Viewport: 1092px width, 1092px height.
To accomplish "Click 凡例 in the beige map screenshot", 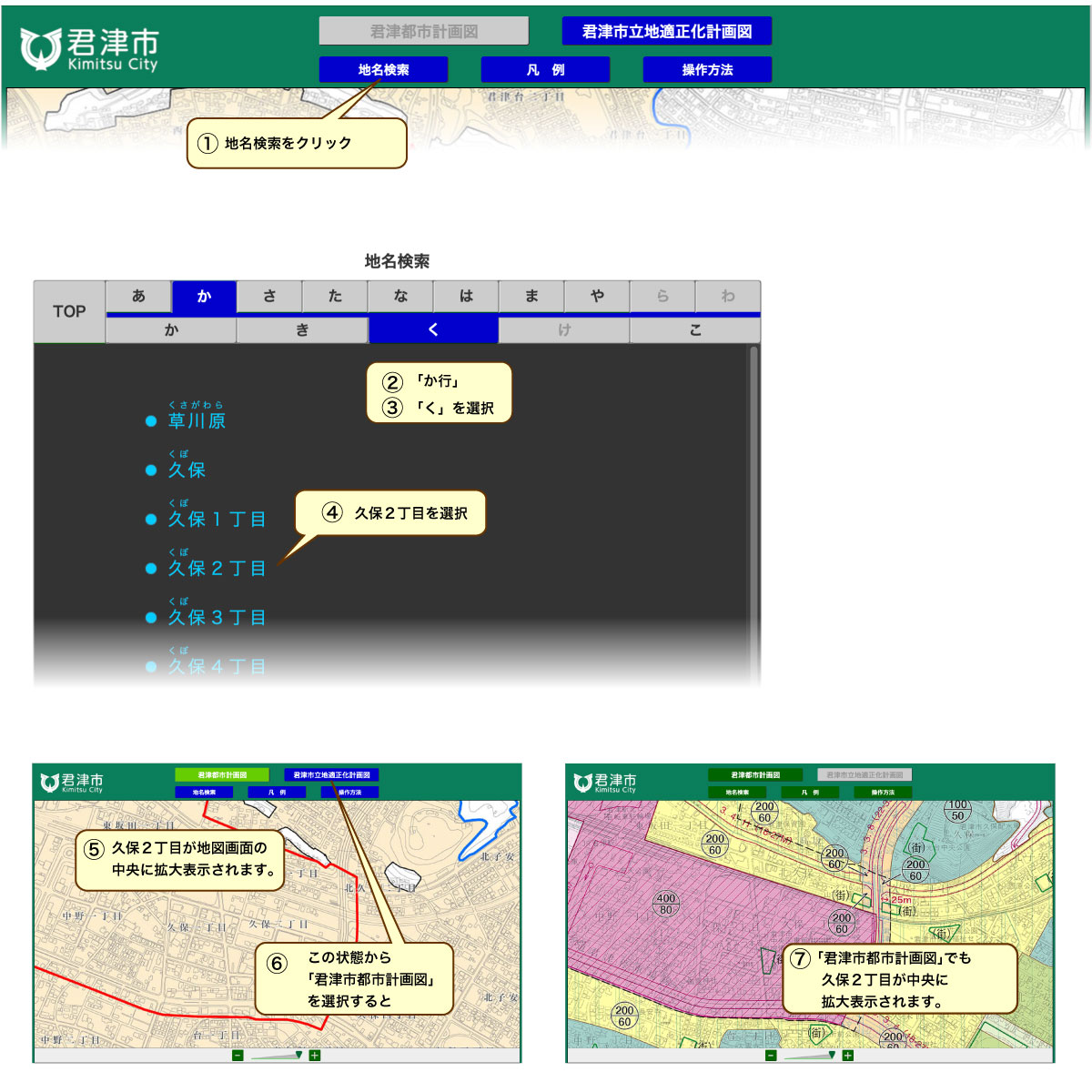I will 277,792.
